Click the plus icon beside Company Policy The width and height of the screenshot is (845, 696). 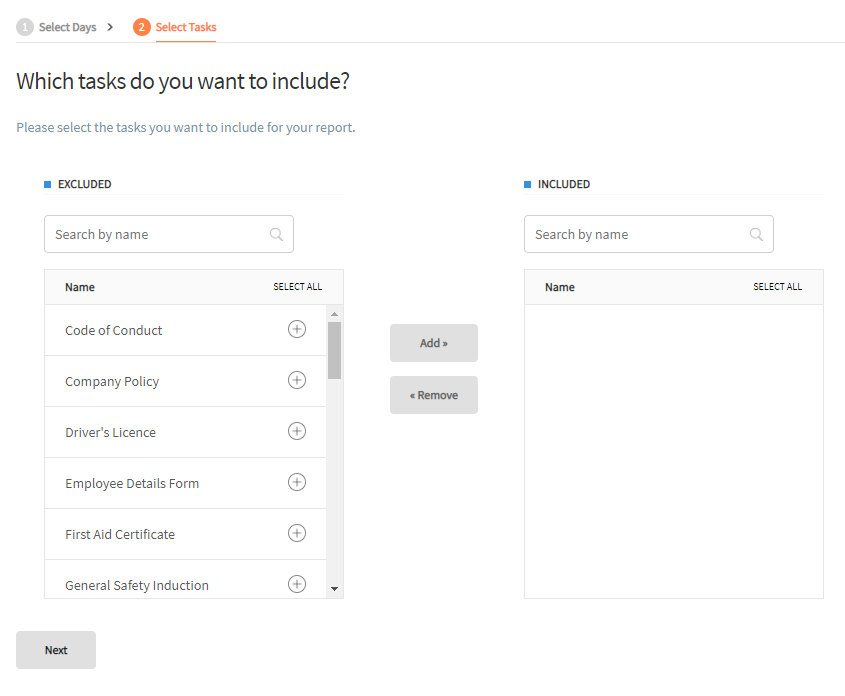(x=297, y=380)
